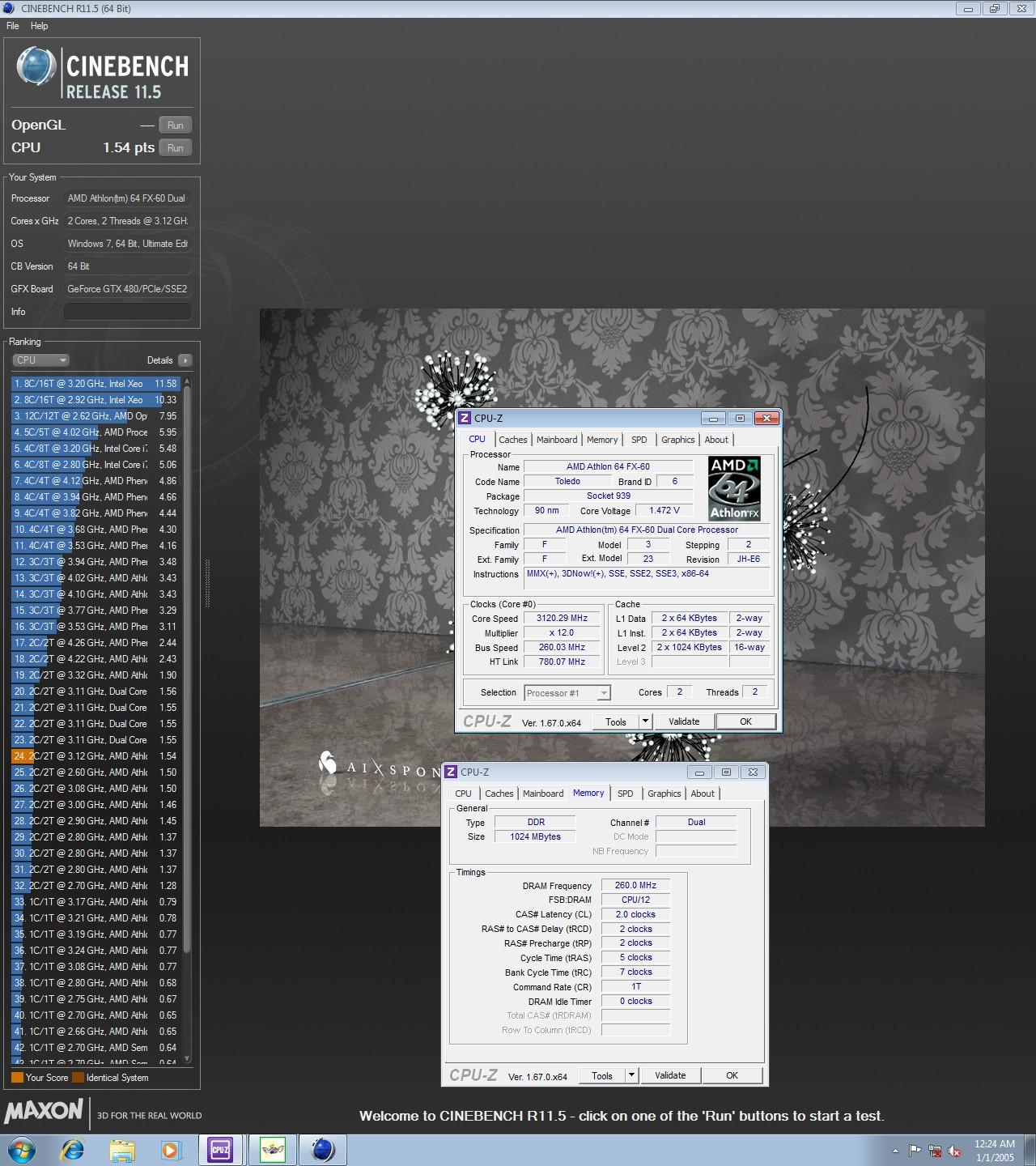Viewport: 1036px width, 1166px height.
Task: Switch to Cinebench taskbar button
Action: (x=323, y=1150)
